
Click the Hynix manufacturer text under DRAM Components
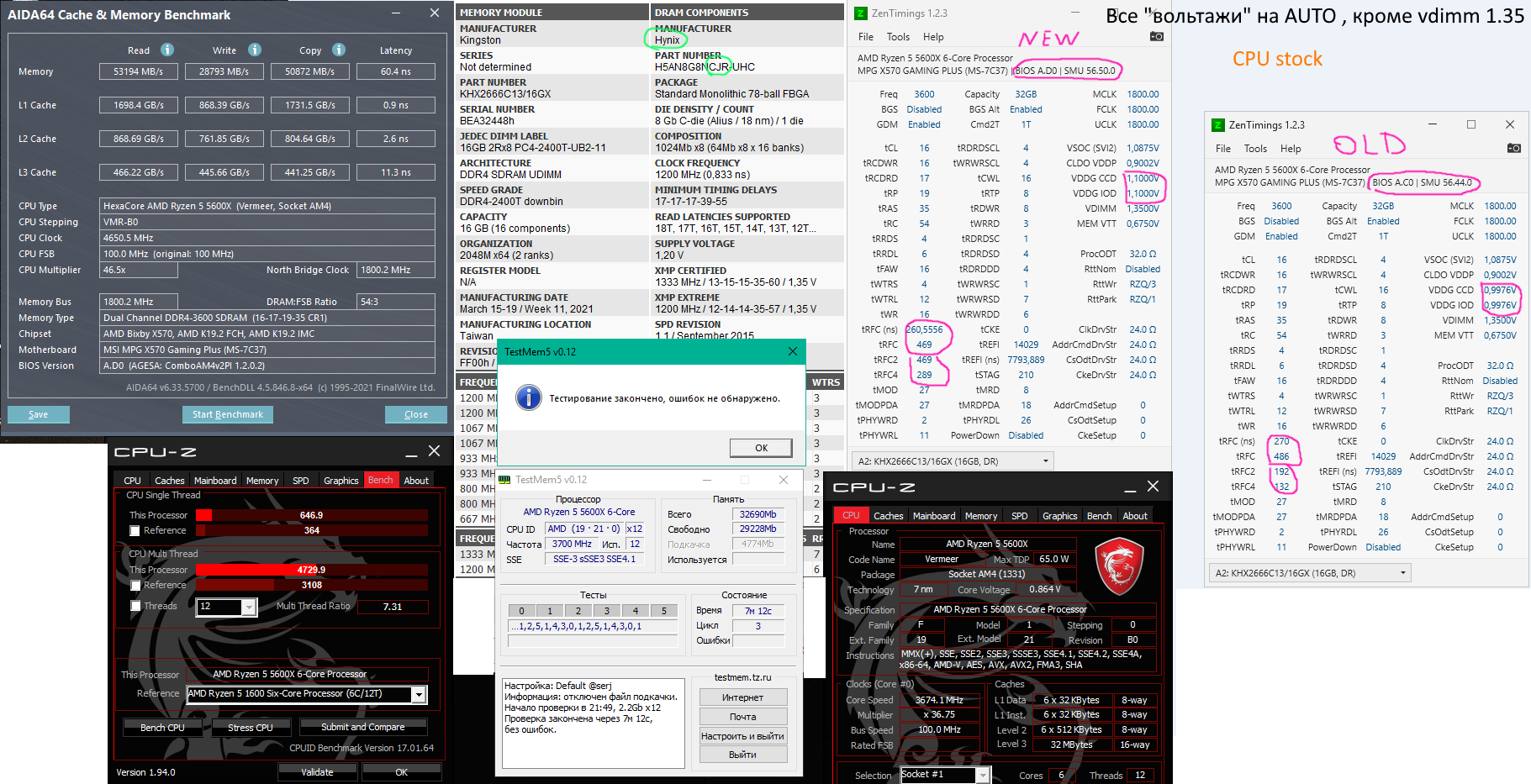[668, 40]
